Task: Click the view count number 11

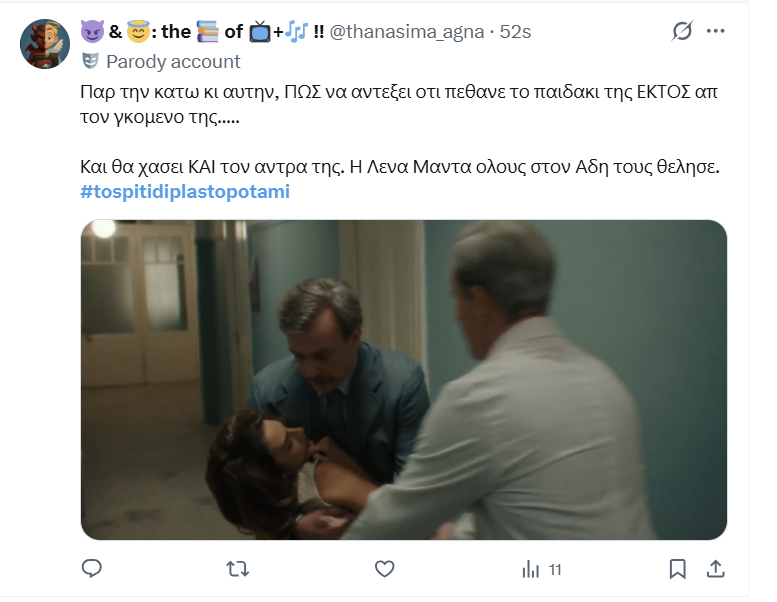Action: coord(555,570)
